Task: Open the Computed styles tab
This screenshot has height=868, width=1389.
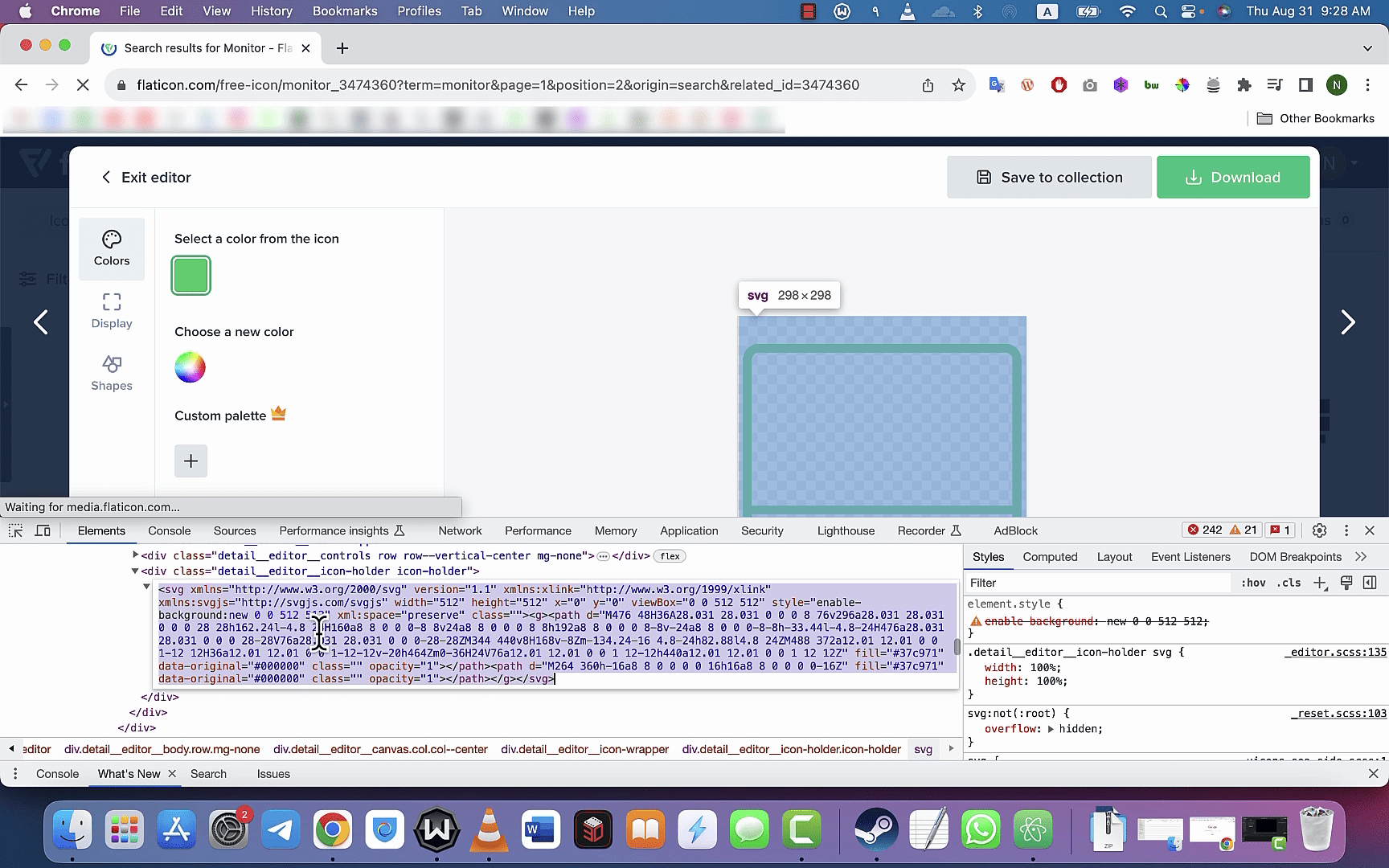Action: [1050, 557]
